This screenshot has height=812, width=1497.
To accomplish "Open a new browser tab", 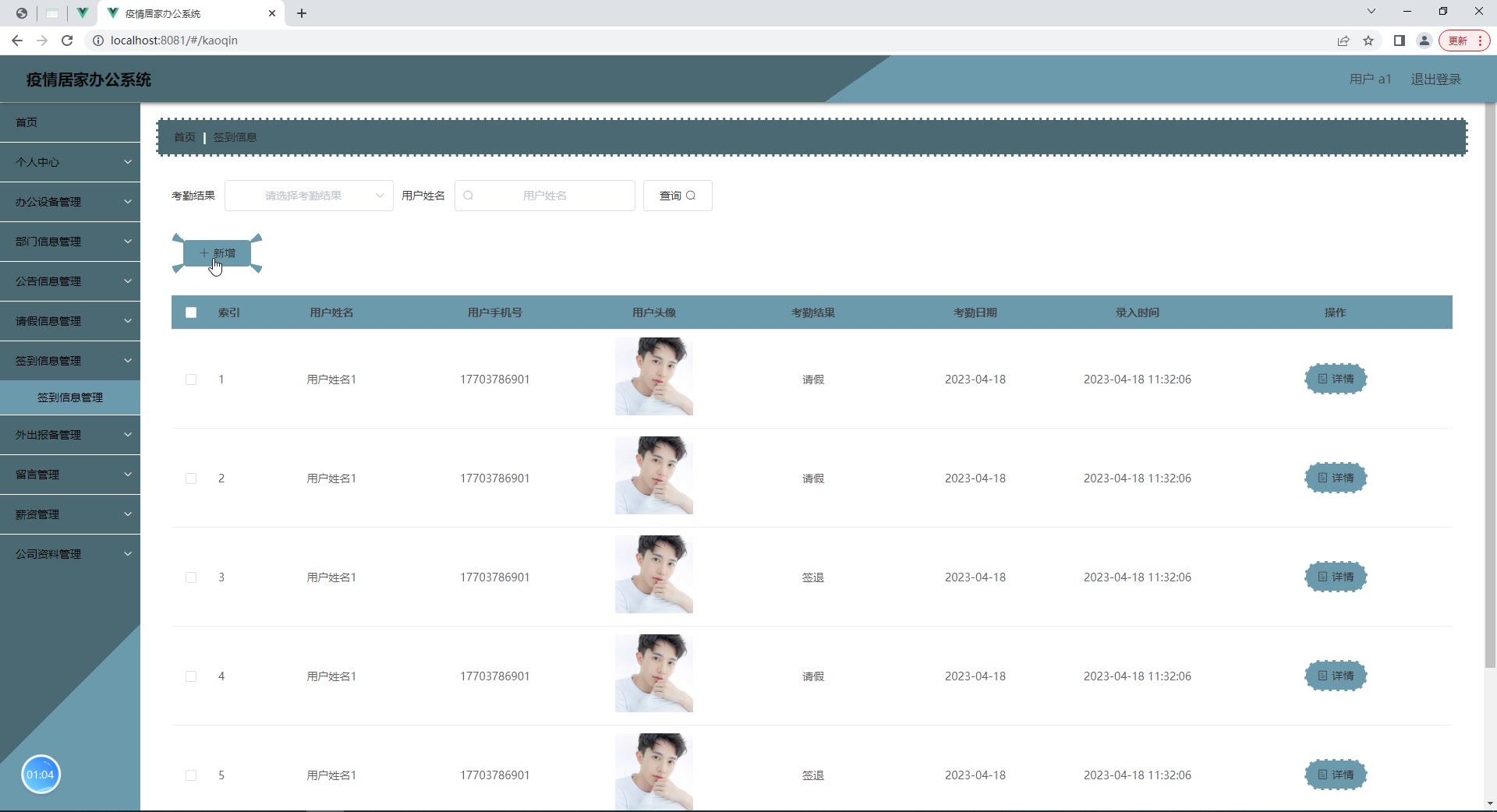I will [302, 13].
